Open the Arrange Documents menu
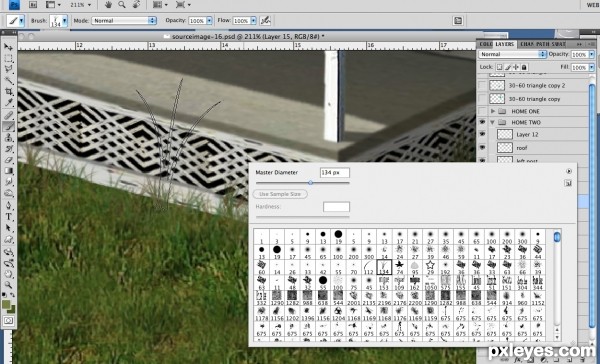Viewport: 600px width, 364px height. coord(160,5)
